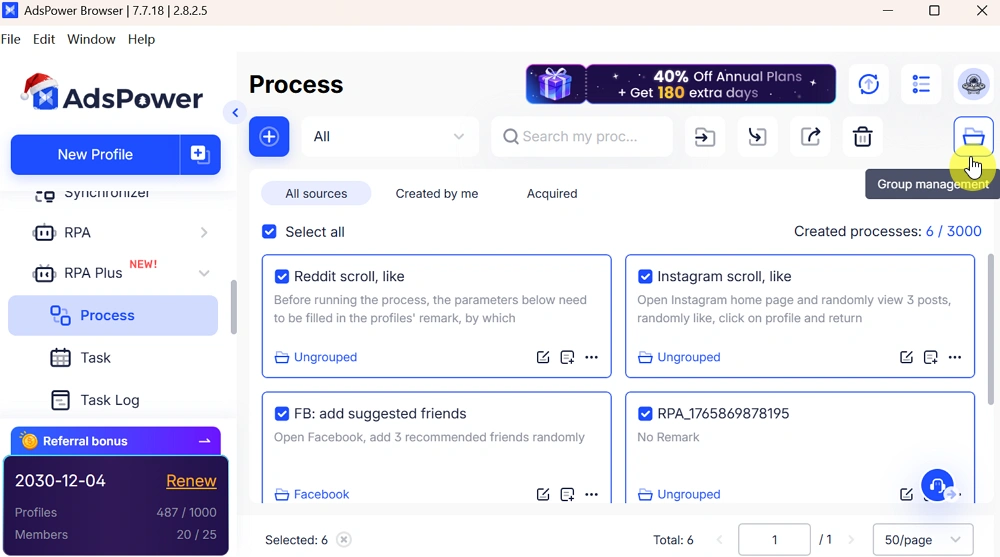Go to previous page arrow
This screenshot has width=1000, height=557.
click(719, 540)
